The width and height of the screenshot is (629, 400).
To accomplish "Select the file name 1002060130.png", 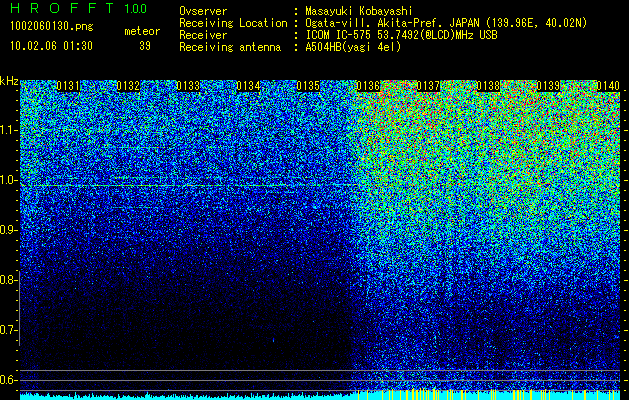I will tap(52, 27).
